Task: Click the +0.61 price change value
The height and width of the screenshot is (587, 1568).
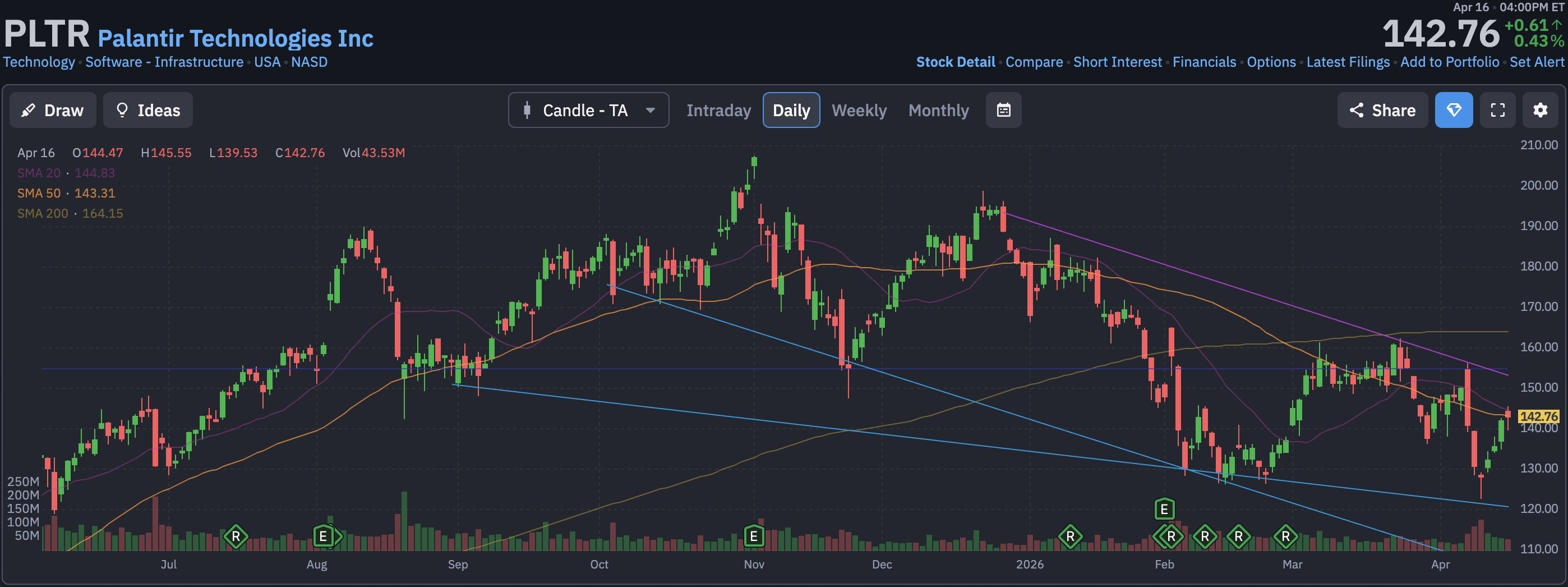Action: 1526,26
